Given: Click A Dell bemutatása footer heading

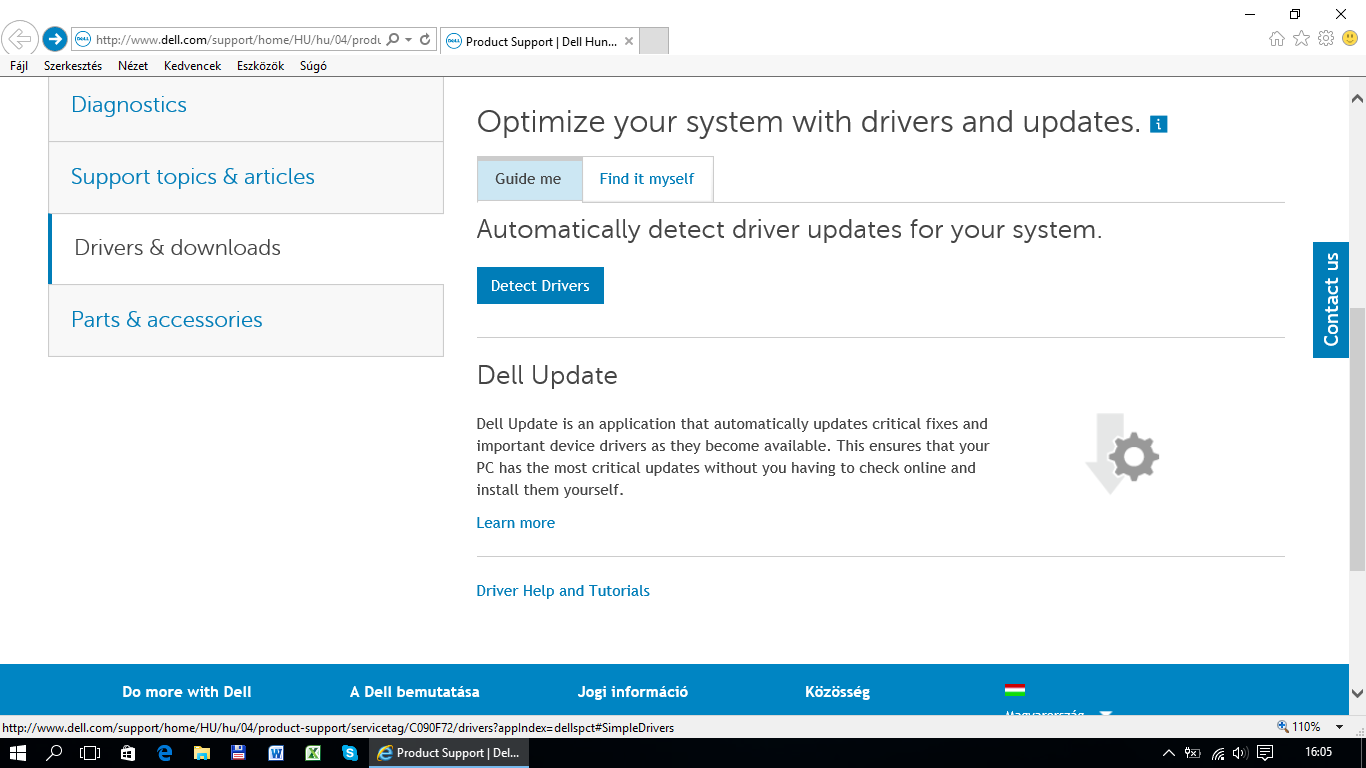Looking at the screenshot, I should tap(415, 692).
